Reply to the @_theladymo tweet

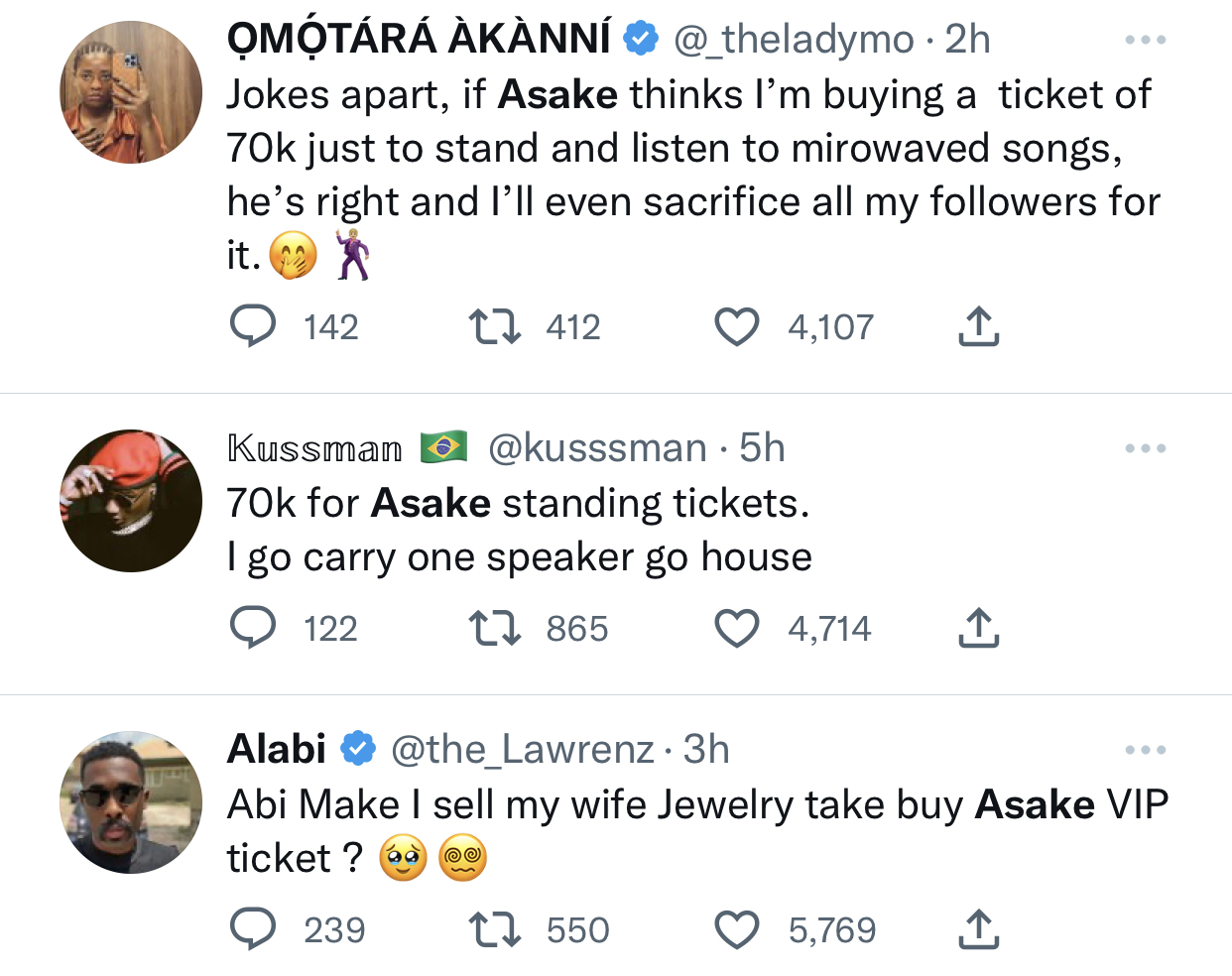click(253, 326)
